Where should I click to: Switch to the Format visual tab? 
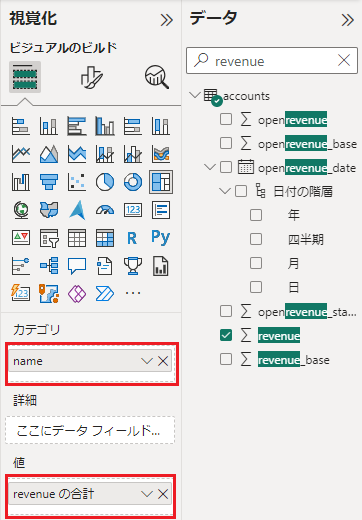tap(91, 77)
